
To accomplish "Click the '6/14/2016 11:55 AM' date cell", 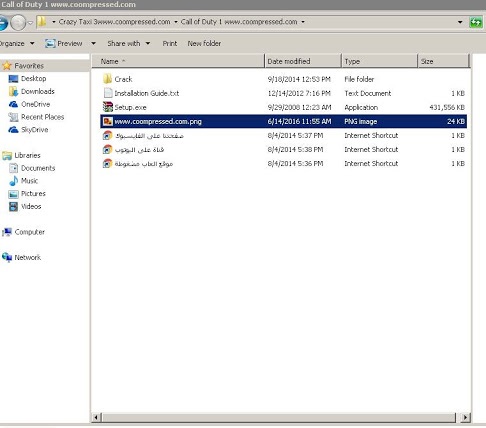I will coord(299,121).
